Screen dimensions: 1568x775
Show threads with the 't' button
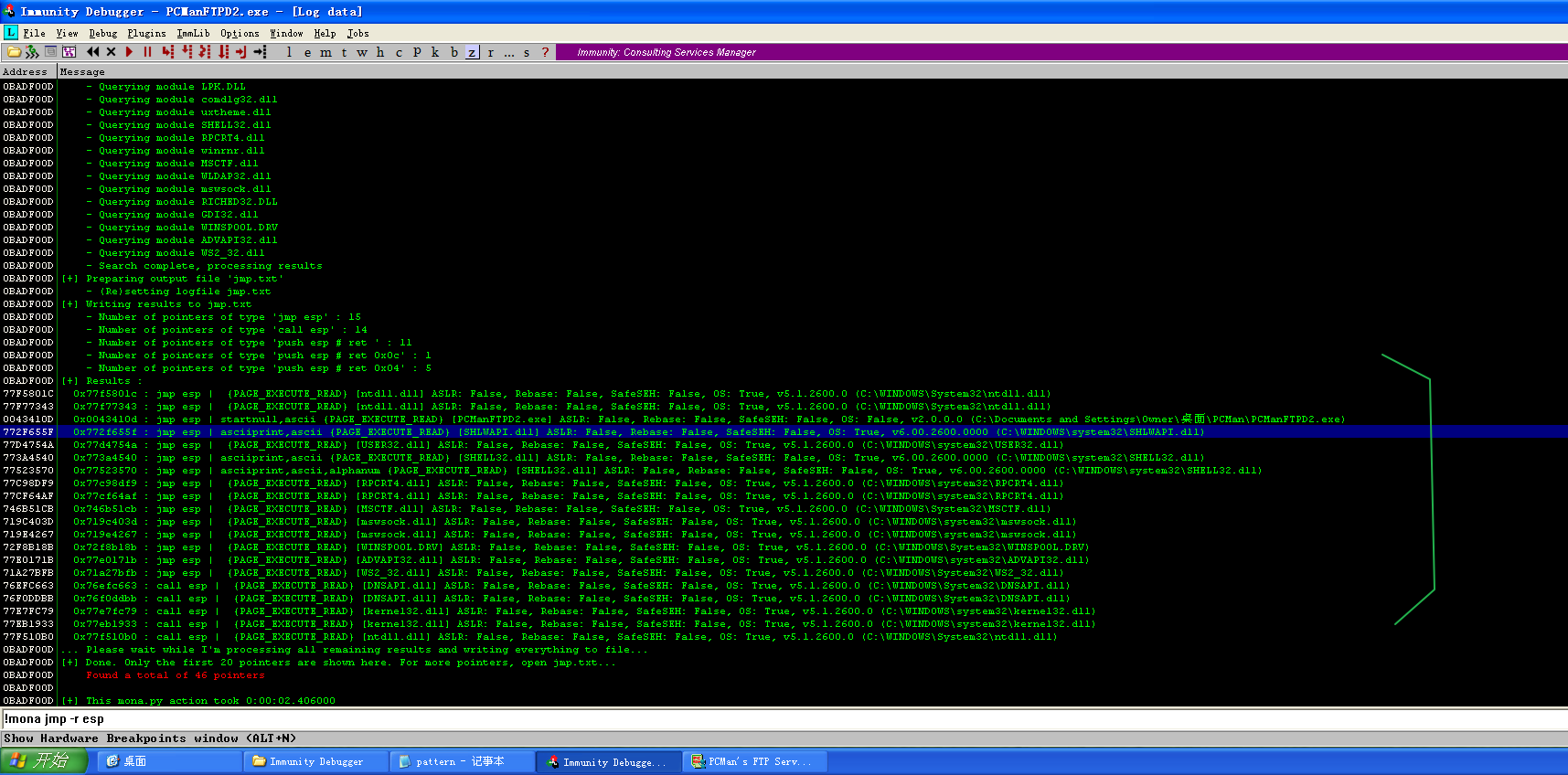click(345, 52)
